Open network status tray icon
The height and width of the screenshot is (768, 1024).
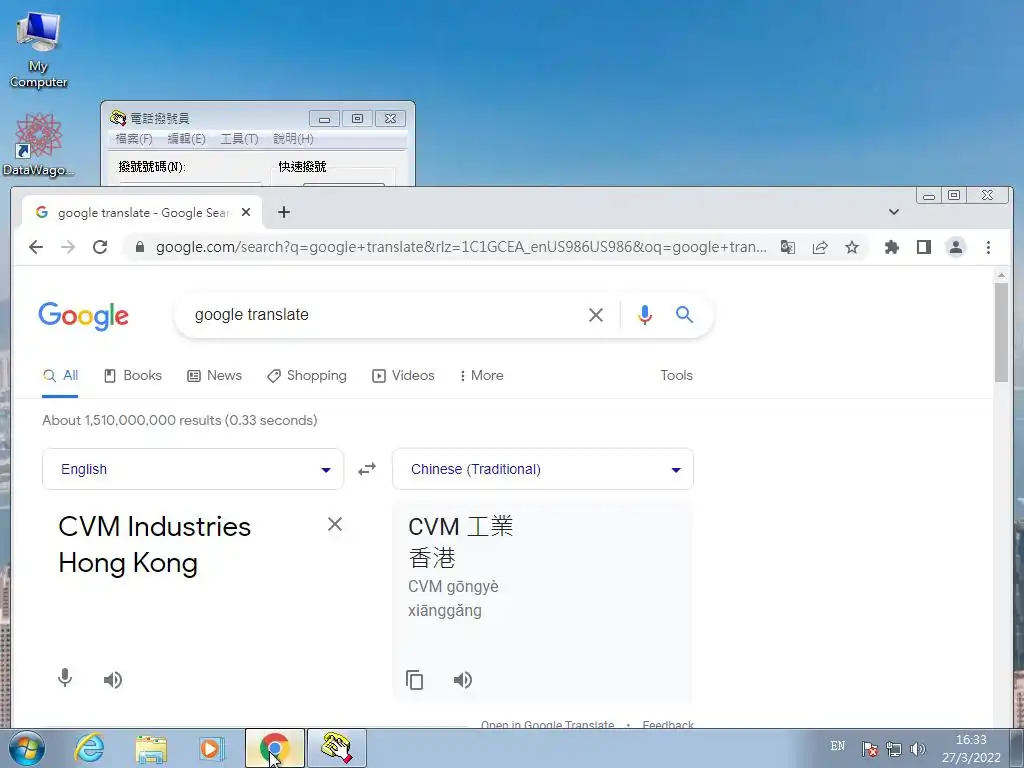point(893,748)
